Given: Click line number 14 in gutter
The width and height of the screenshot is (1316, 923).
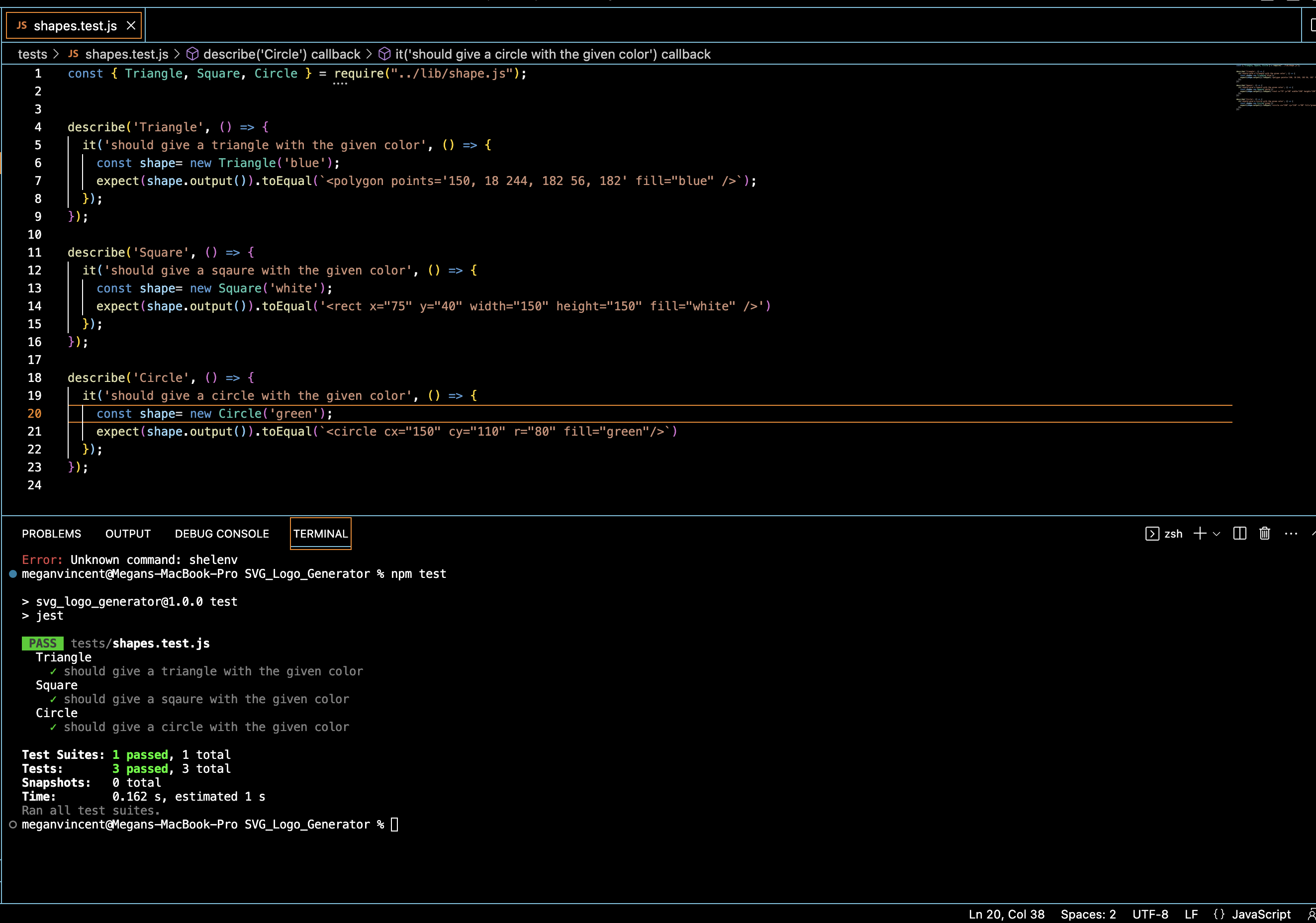Looking at the screenshot, I should 34,306.
